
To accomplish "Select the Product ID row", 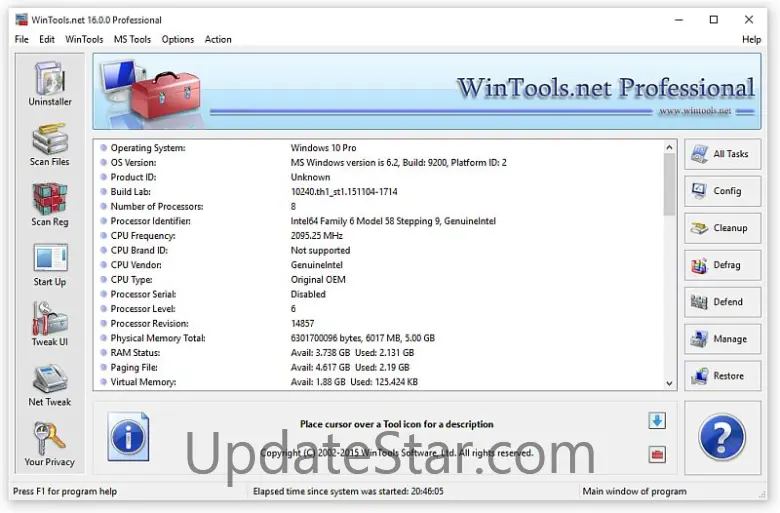I will (x=381, y=177).
